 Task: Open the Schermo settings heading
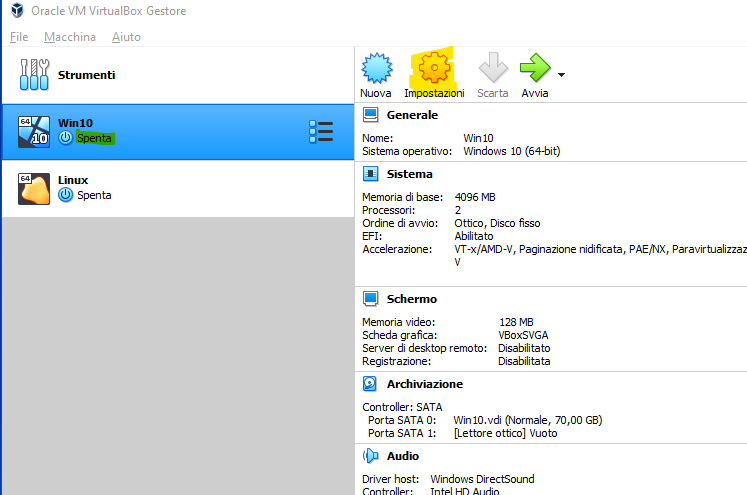point(412,299)
